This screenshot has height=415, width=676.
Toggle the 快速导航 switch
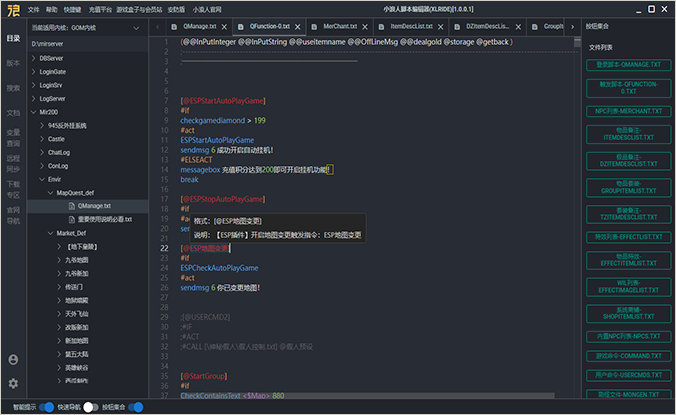tap(88, 407)
